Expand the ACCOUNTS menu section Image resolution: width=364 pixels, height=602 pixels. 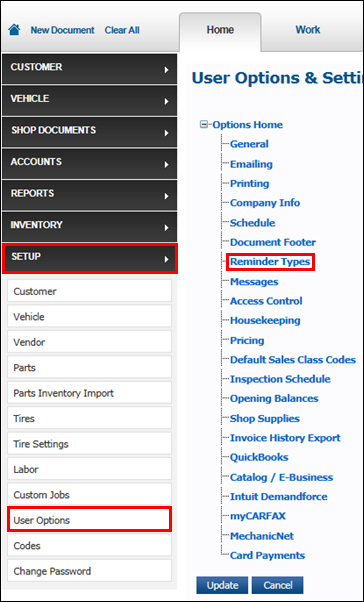[x=89, y=164]
